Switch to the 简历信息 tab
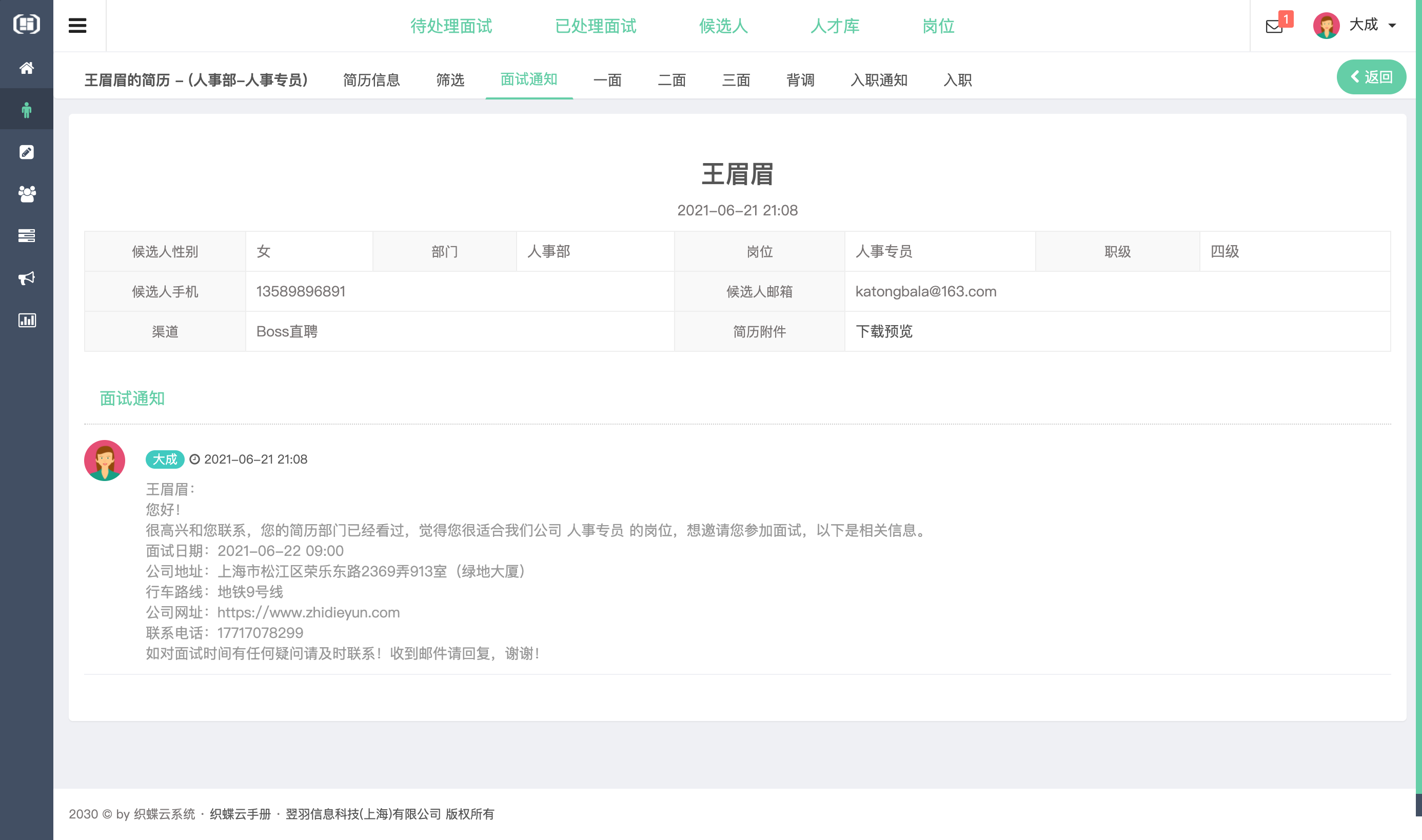Screen dimensions: 1422x840 click(x=371, y=81)
